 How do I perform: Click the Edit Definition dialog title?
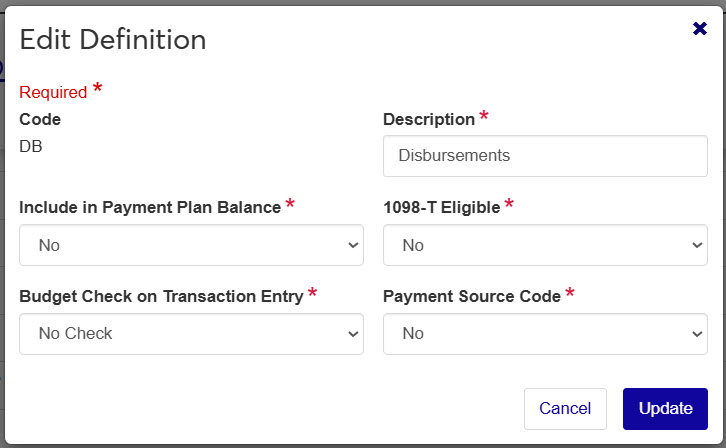[113, 40]
